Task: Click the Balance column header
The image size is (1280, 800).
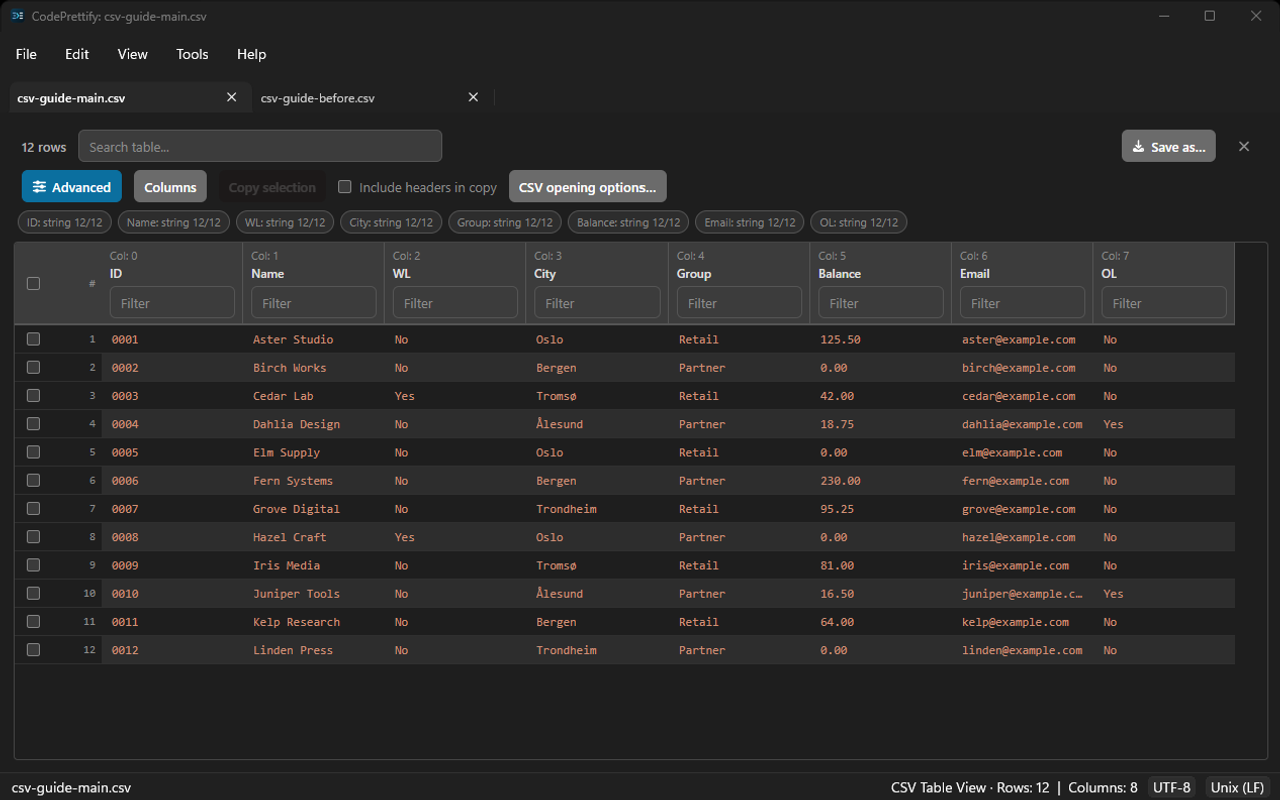Action: (839, 273)
